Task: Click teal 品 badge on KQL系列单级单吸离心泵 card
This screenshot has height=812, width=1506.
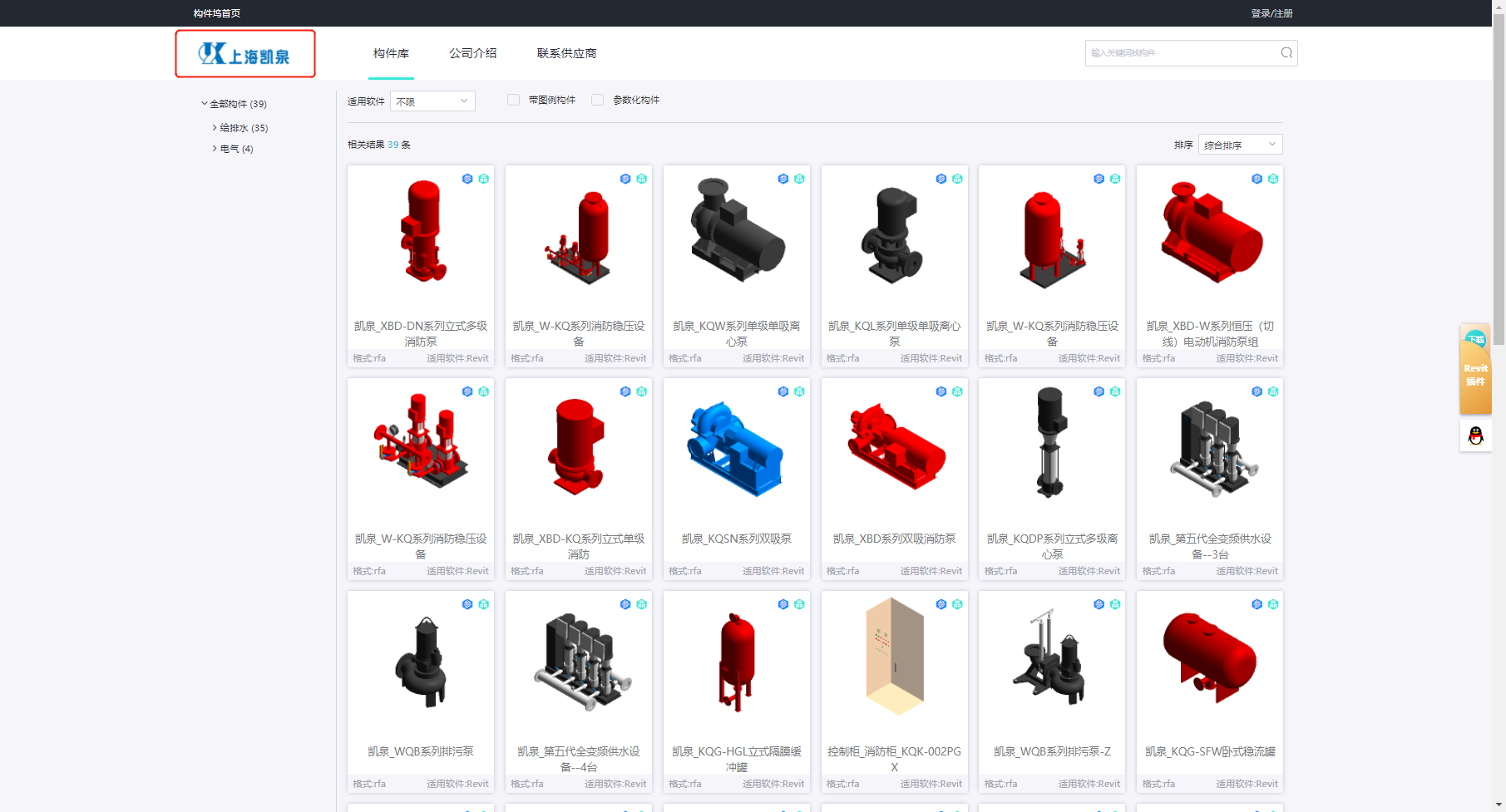Action: click(x=957, y=179)
